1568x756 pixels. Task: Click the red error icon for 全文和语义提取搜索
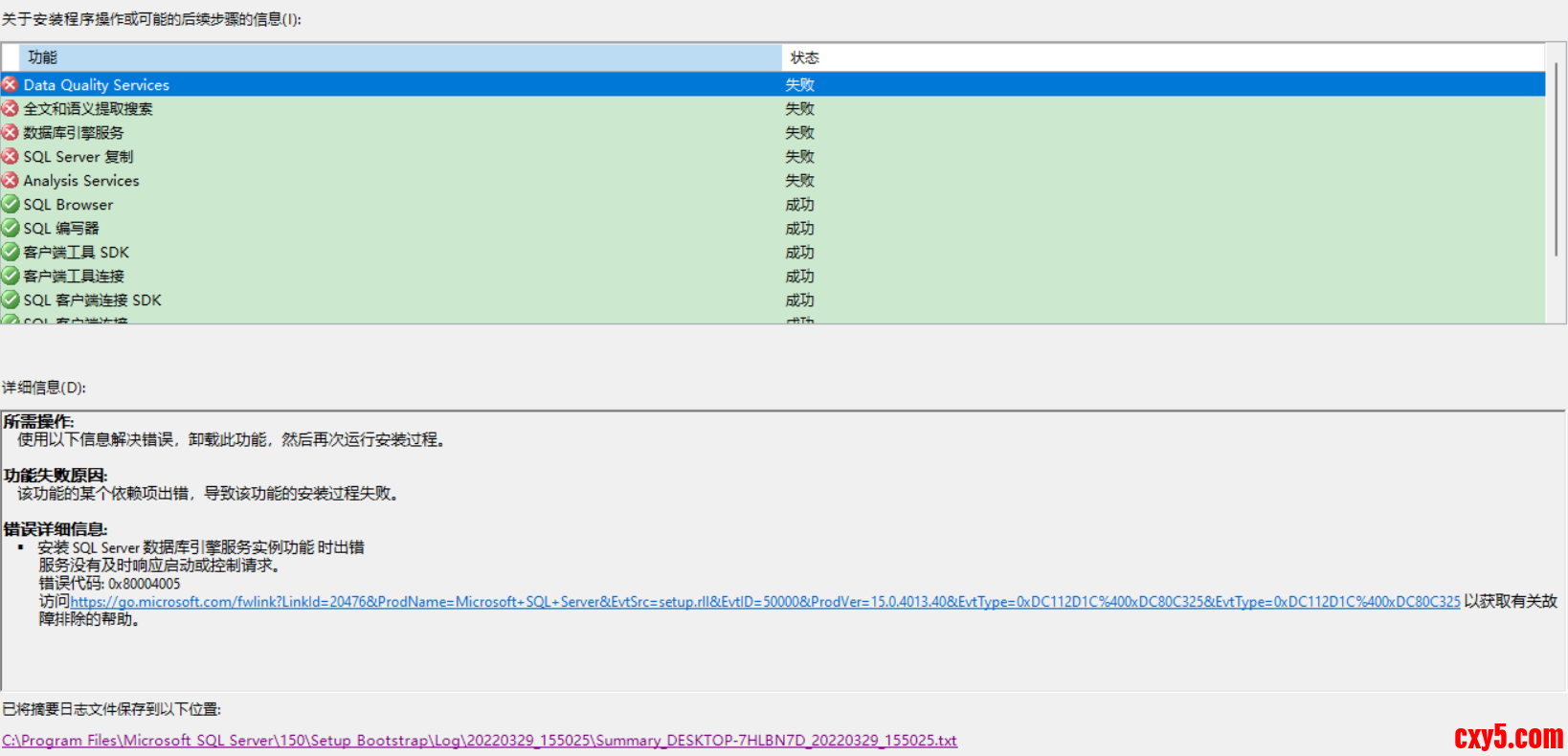click(x=11, y=108)
